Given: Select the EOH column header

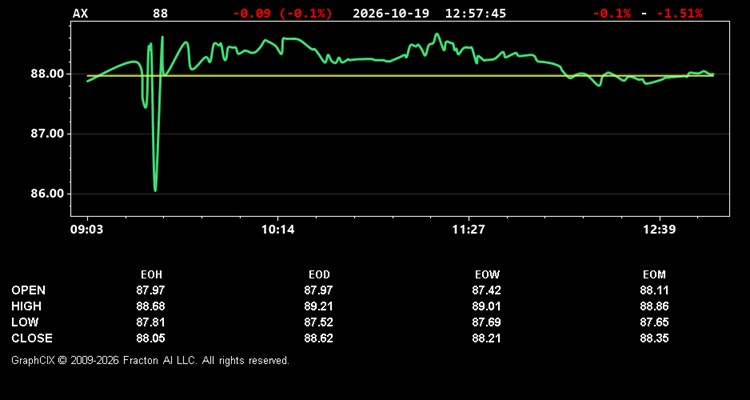Looking at the screenshot, I should 151,275.
